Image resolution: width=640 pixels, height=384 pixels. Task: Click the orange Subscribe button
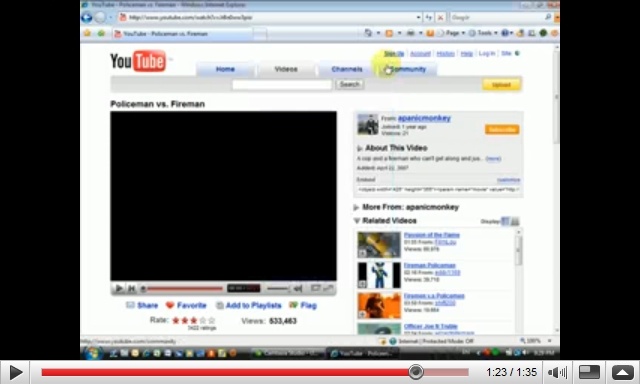click(x=502, y=129)
